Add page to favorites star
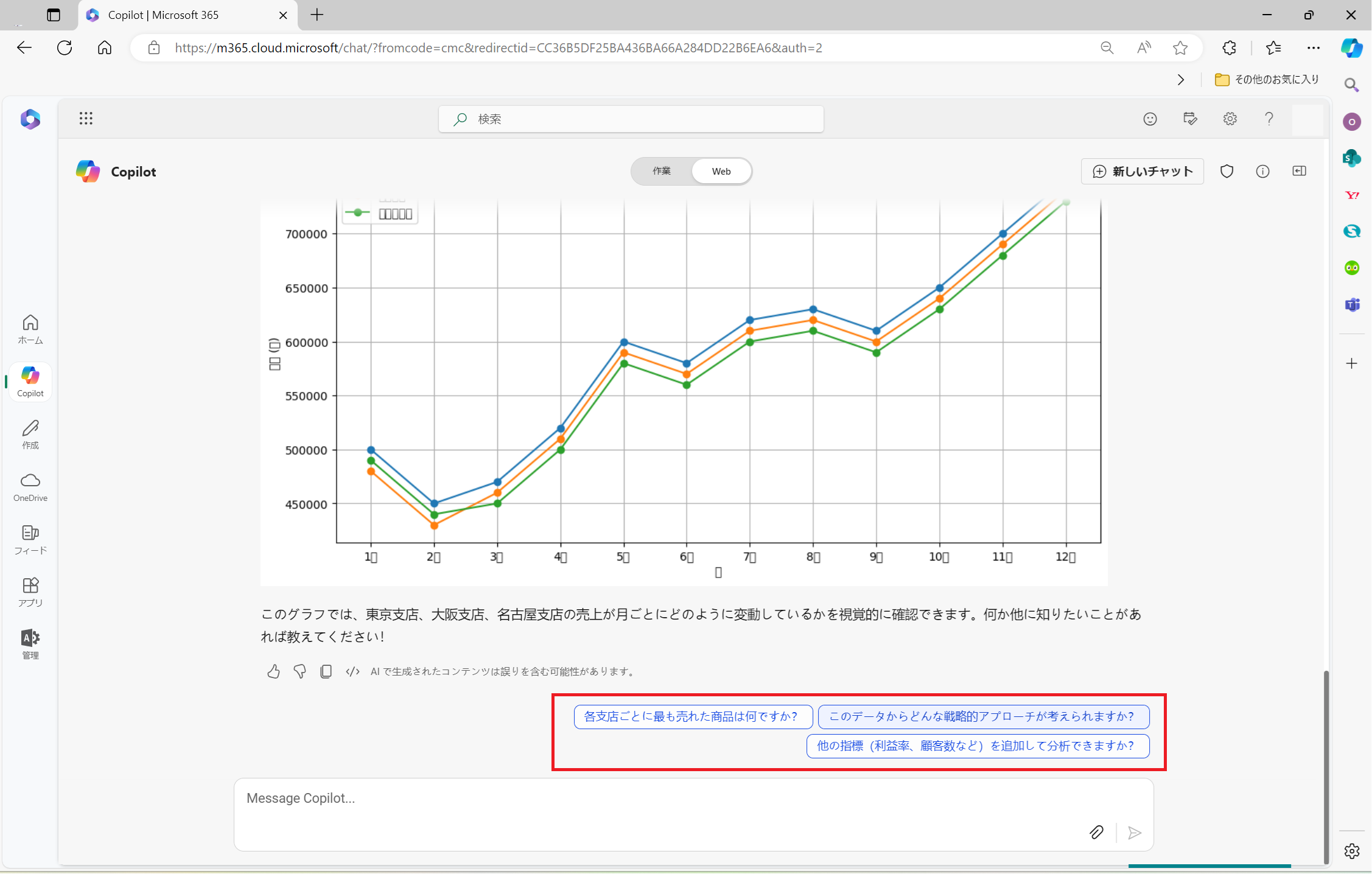This screenshot has height=874, width=1372. tap(1180, 47)
